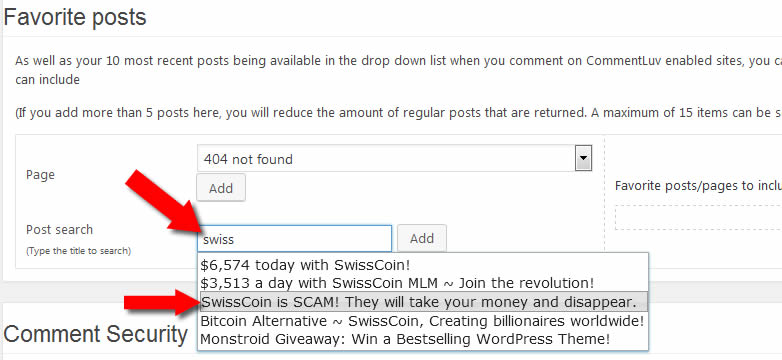Click the 'Comment Security' section heading
The height and width of the screenshot is (360, 782).
95,334
